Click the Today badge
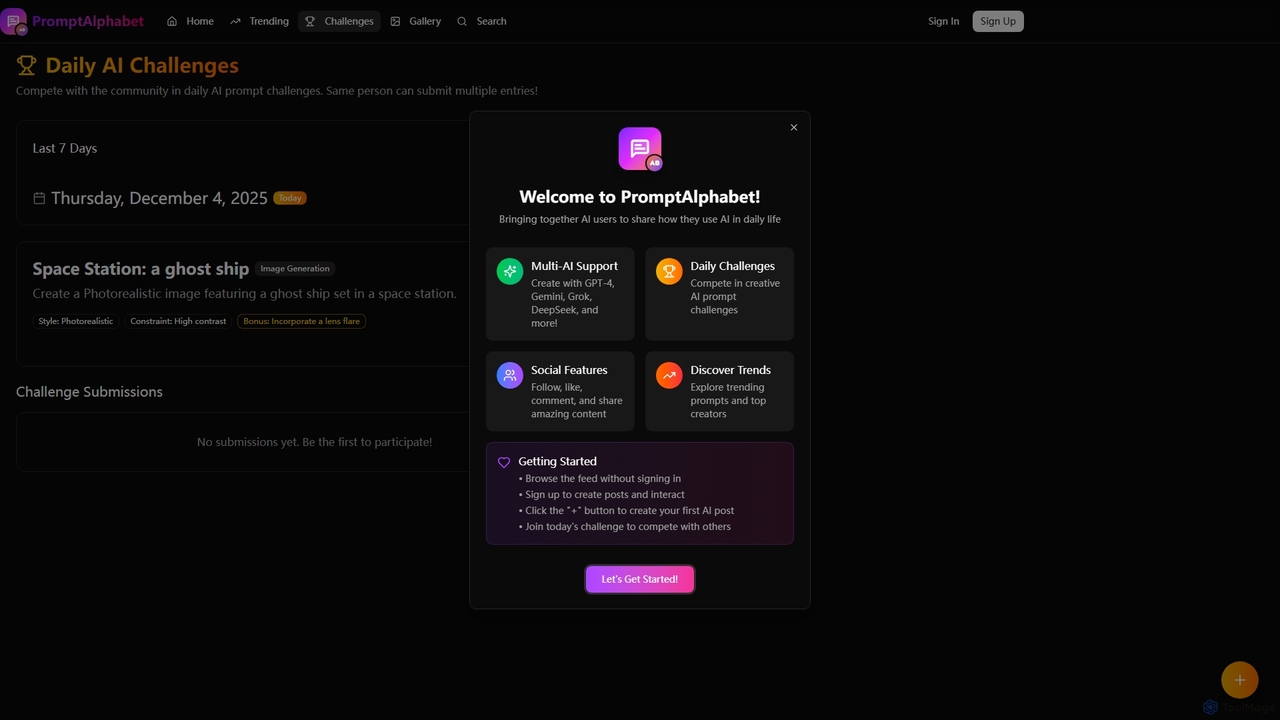The width and height of the screenshot is (1280, 720). 290,198
